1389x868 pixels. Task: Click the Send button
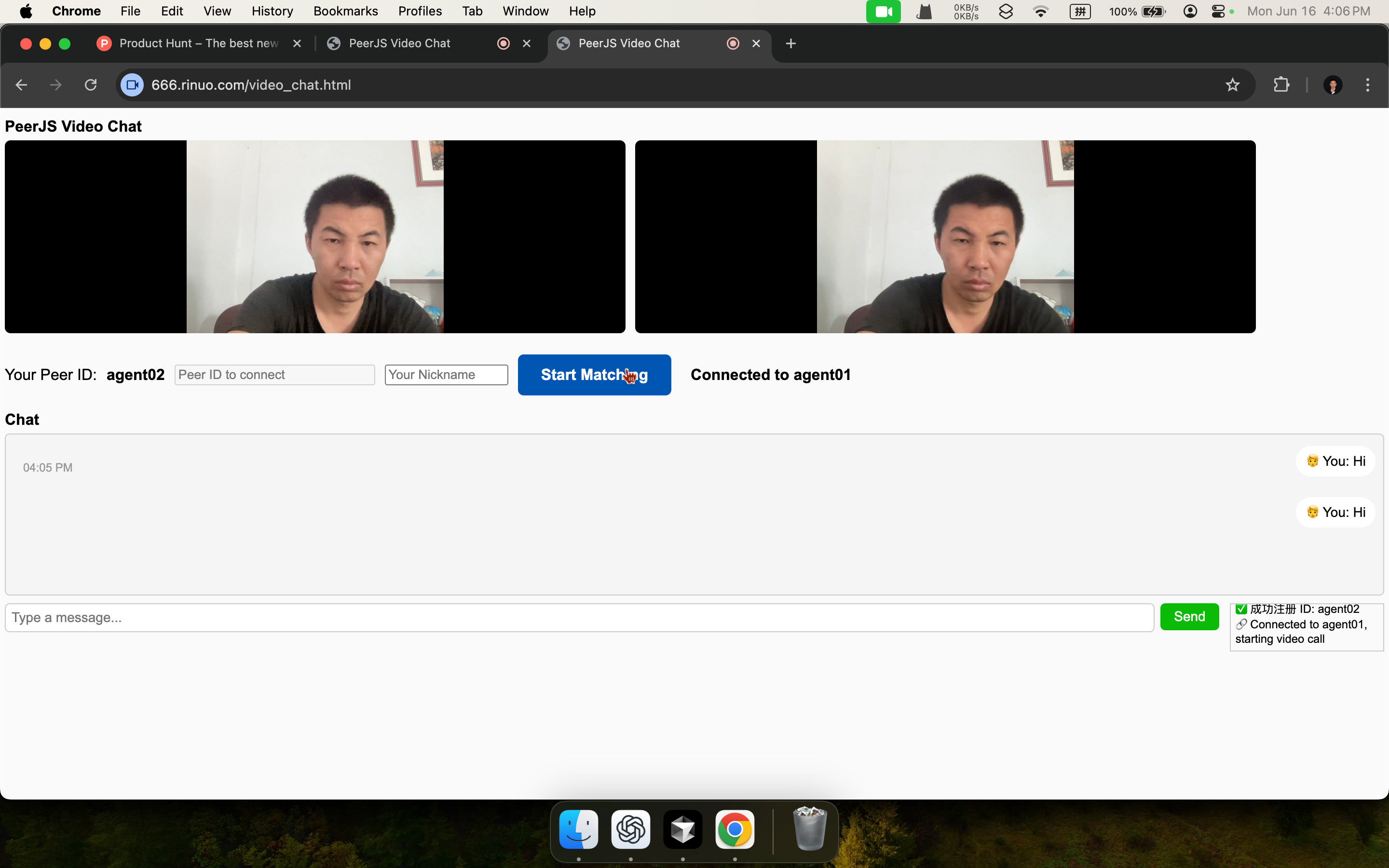click(1189, 616)
